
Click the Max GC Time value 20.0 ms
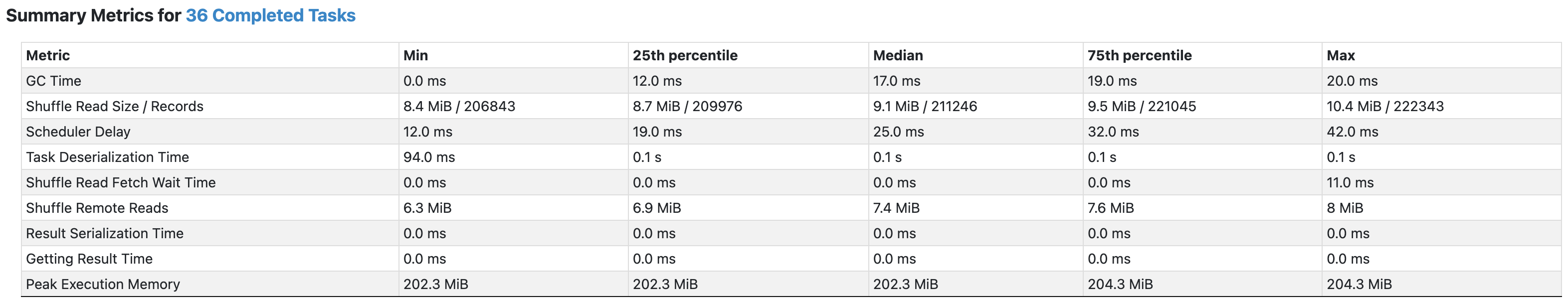click(x=1353, y=80)
